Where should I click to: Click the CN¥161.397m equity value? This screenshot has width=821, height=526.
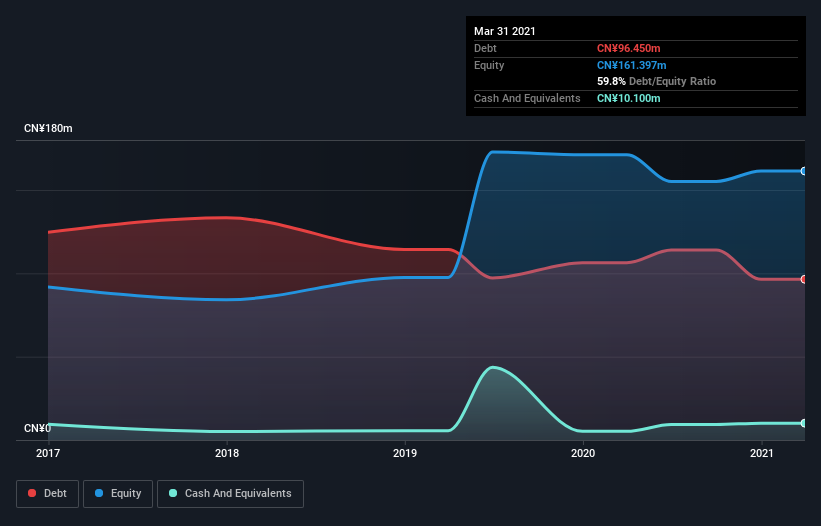631,65
